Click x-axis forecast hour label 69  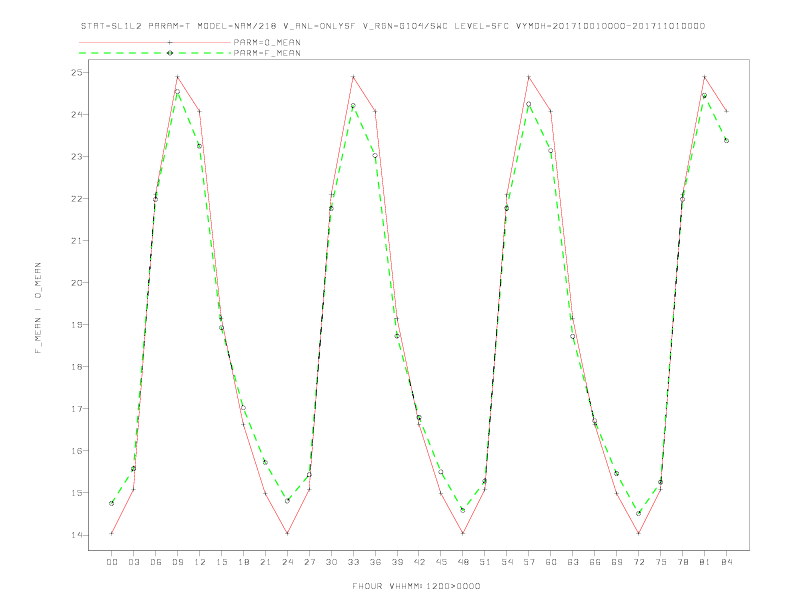[617, 562]
